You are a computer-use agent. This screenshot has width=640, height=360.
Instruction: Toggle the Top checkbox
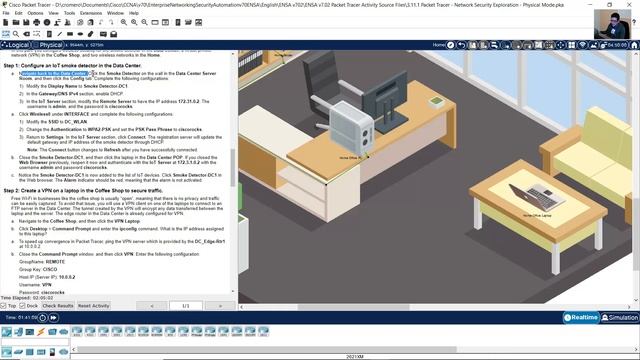[3, 306]
